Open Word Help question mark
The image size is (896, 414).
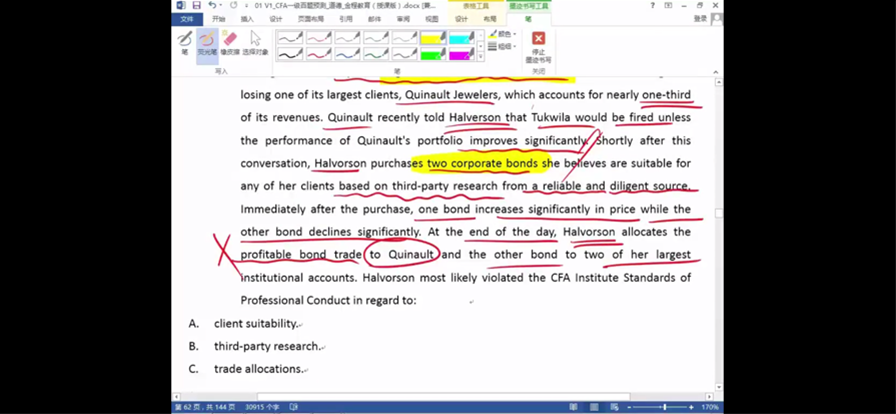click(653, 5)
